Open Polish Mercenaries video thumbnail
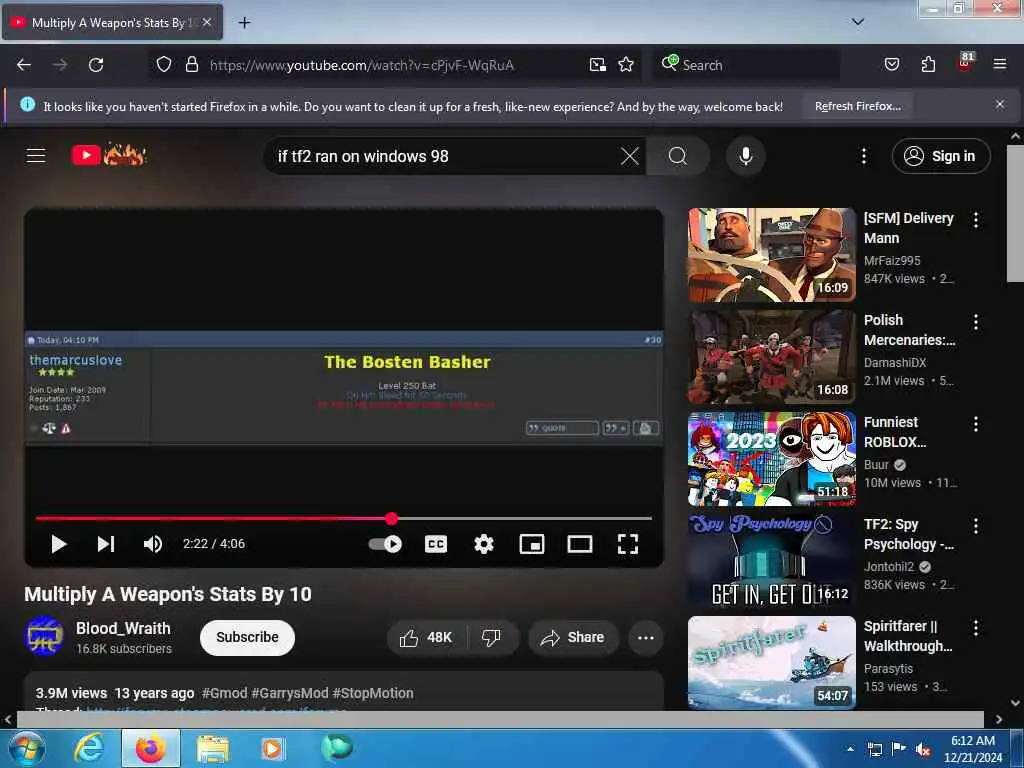Screen dimensions: 1024x768 click(771, 357)
